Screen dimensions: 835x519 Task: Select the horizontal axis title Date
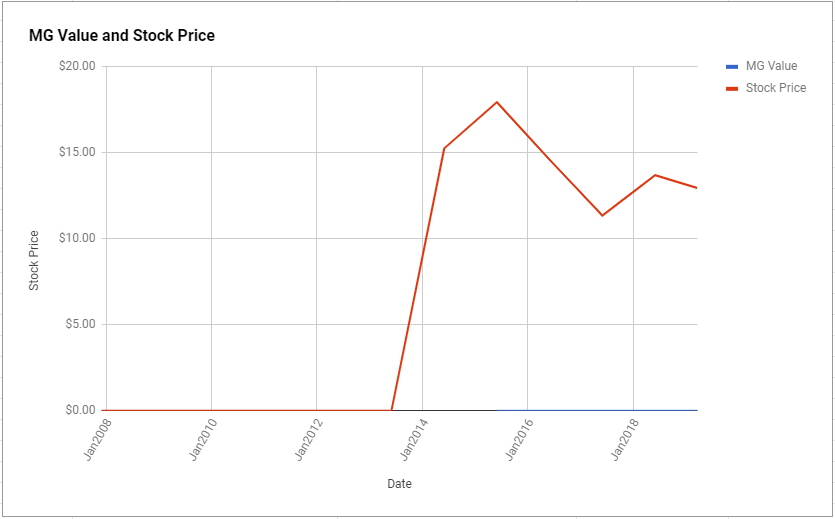(x=399, y=484)
